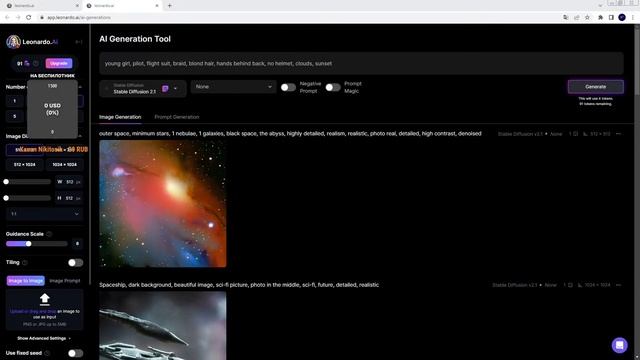640x360 pixels.
Task: Click browser back arrow
Action: (x=7, y=18)
